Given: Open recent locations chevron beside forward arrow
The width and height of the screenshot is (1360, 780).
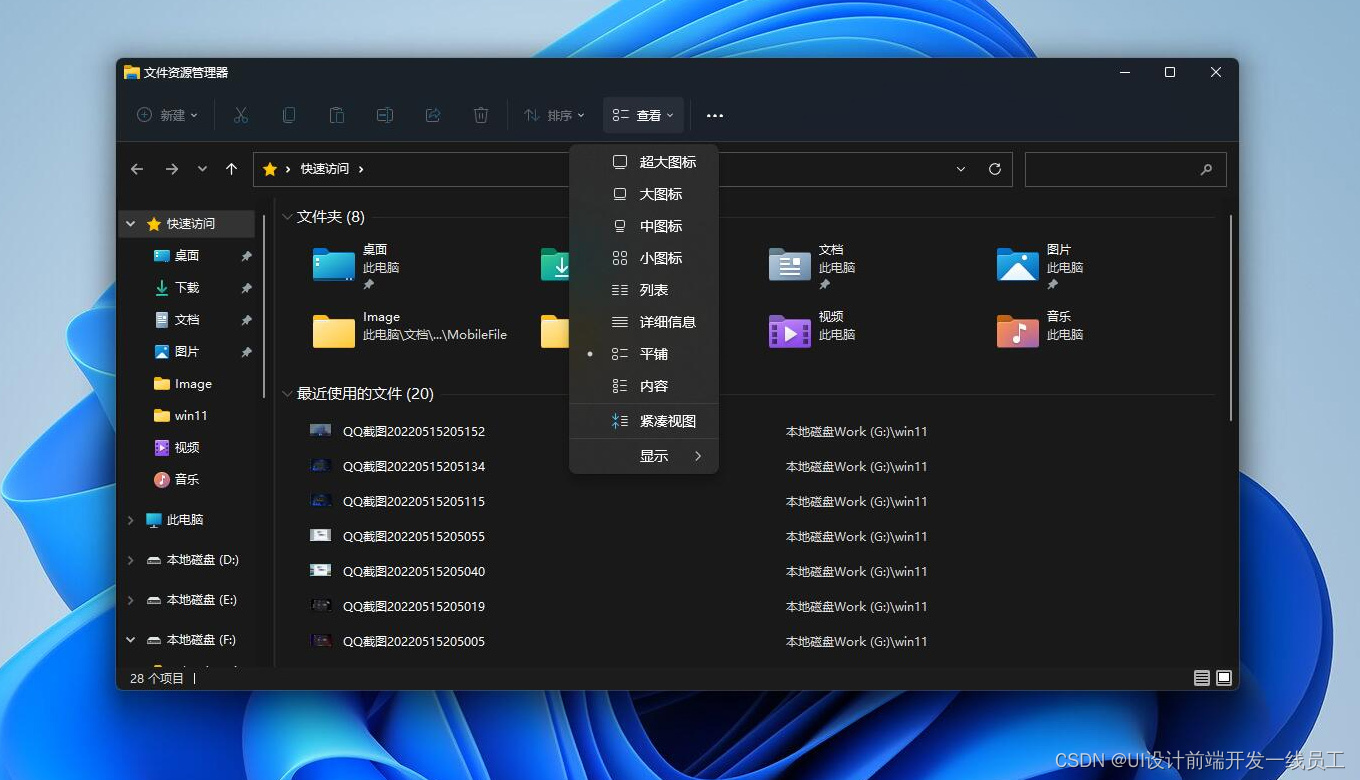Looking at the screenshot, I should [202, 169].
